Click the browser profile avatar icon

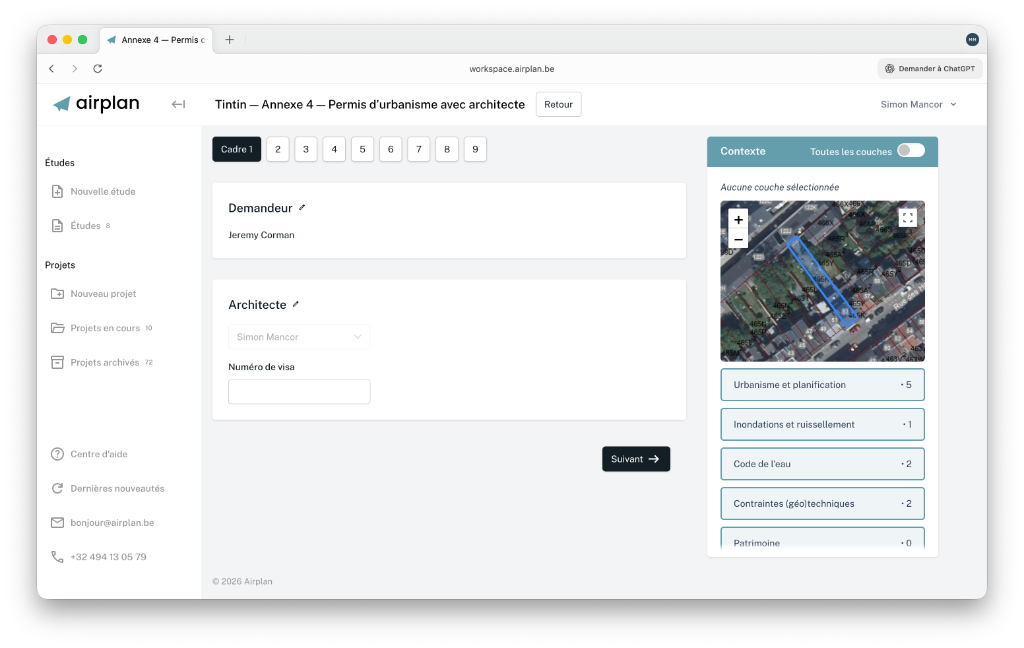972,40
